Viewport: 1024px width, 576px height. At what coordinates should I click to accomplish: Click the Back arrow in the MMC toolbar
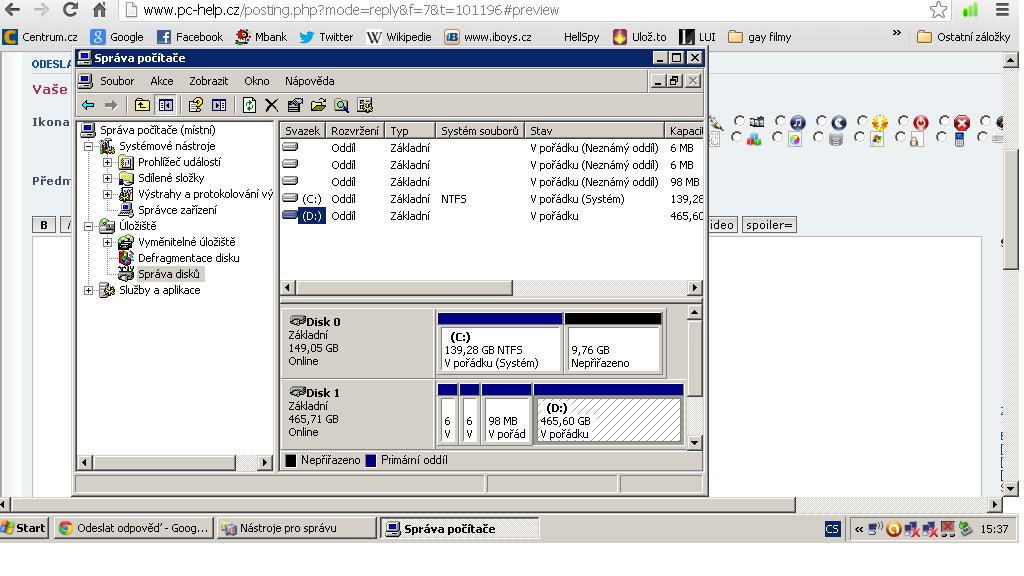click(x=88, y=105)
